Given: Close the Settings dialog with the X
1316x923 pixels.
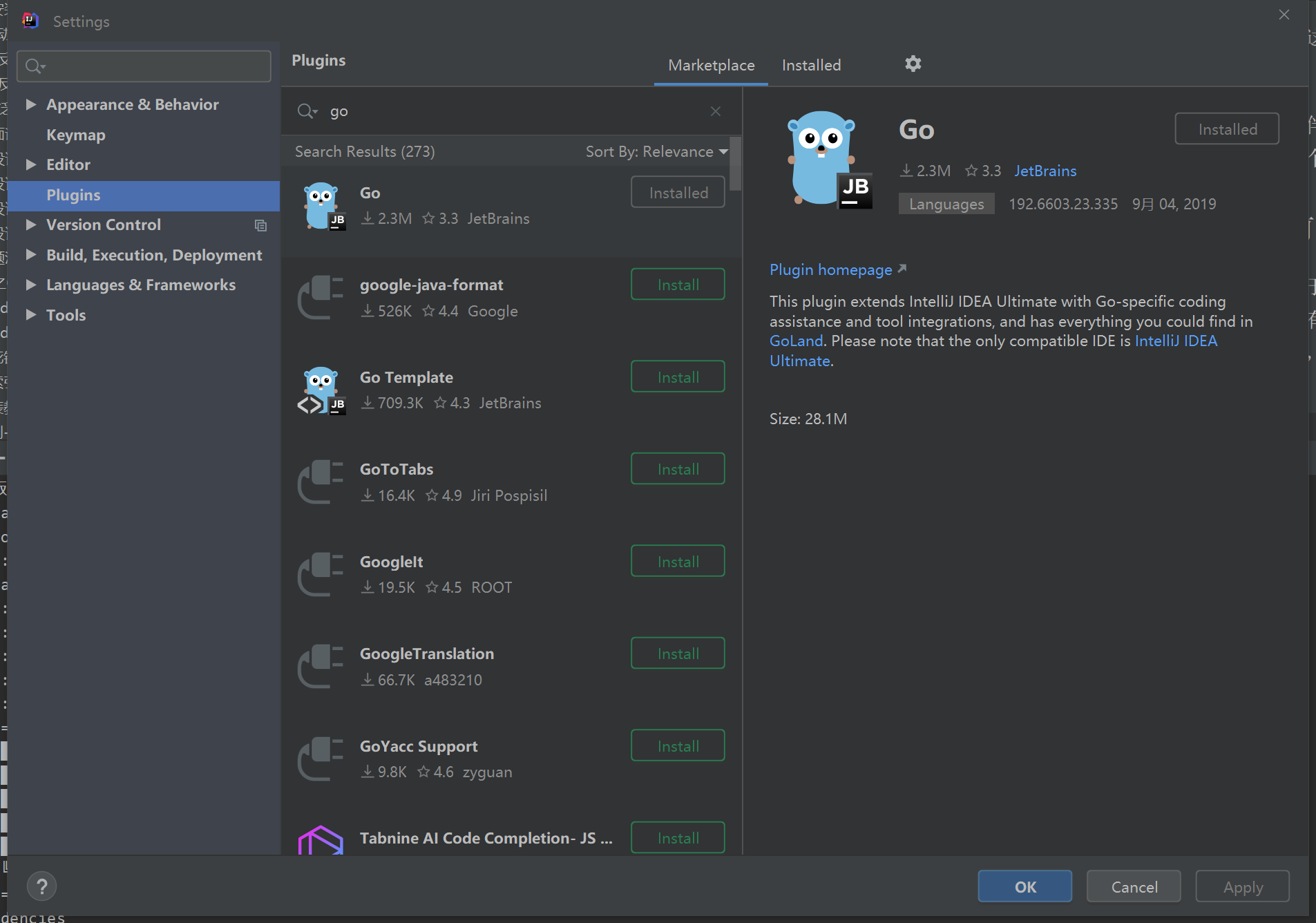Looking at the screenshot, I should pos(1284,15).
